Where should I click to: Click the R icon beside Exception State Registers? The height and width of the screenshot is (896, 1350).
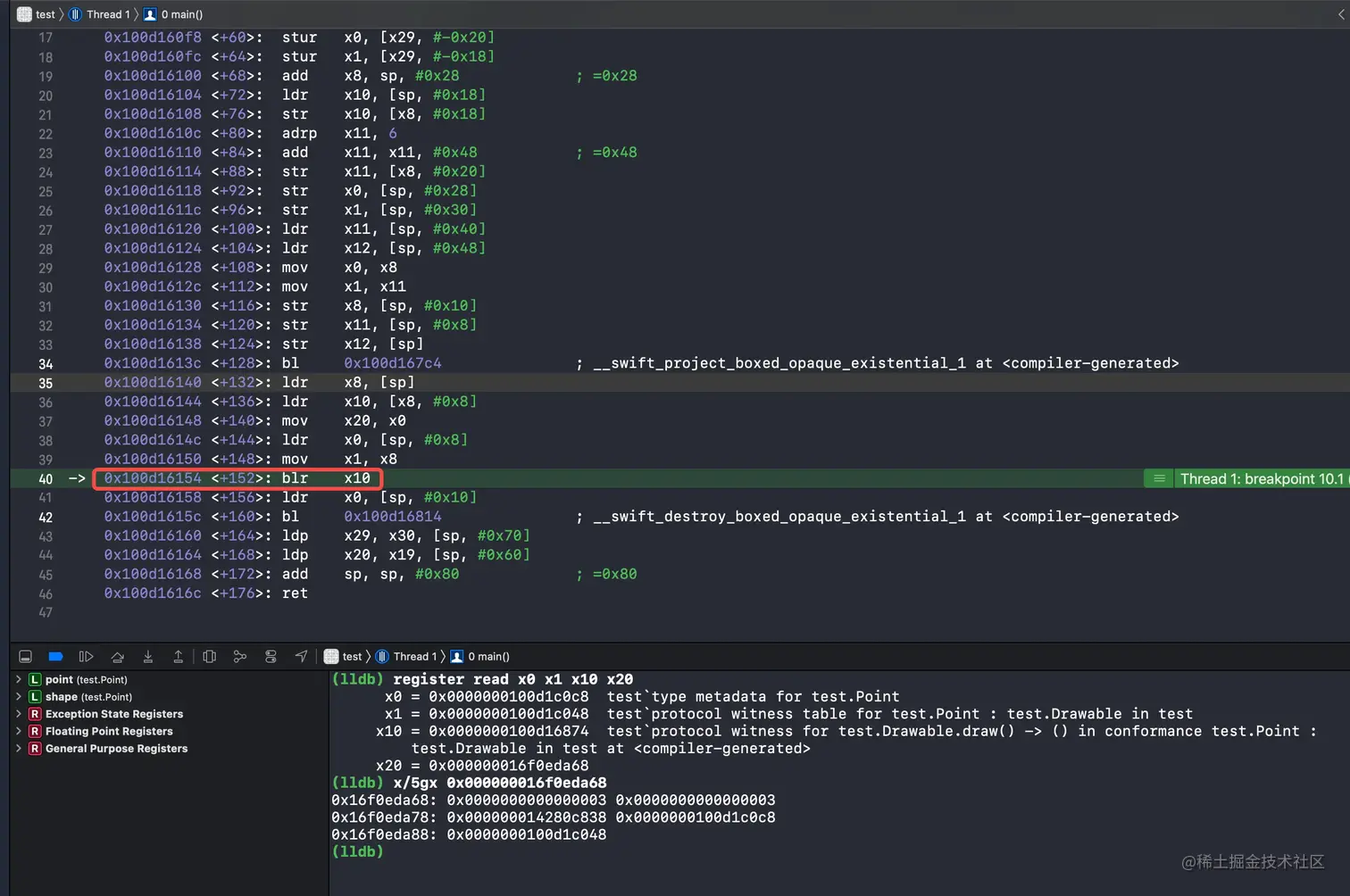(35, 714)
